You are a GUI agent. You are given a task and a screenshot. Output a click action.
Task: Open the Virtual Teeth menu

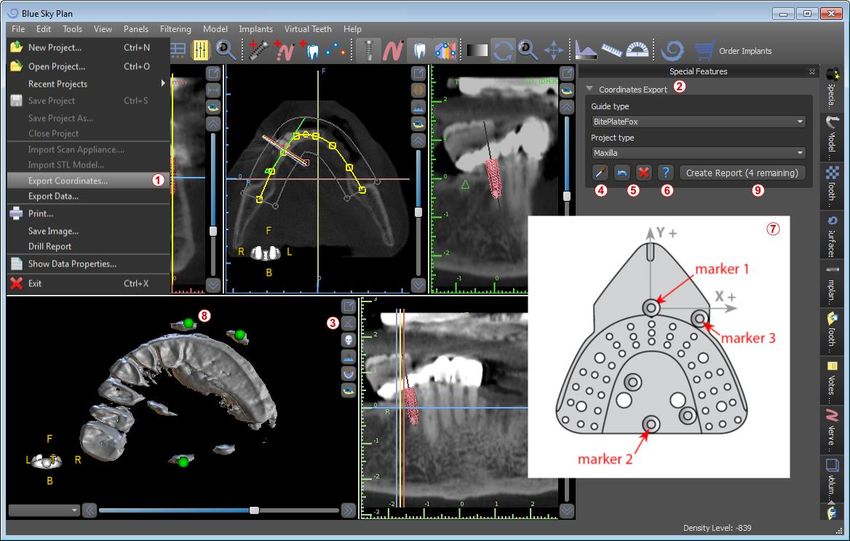coord(307,29)
